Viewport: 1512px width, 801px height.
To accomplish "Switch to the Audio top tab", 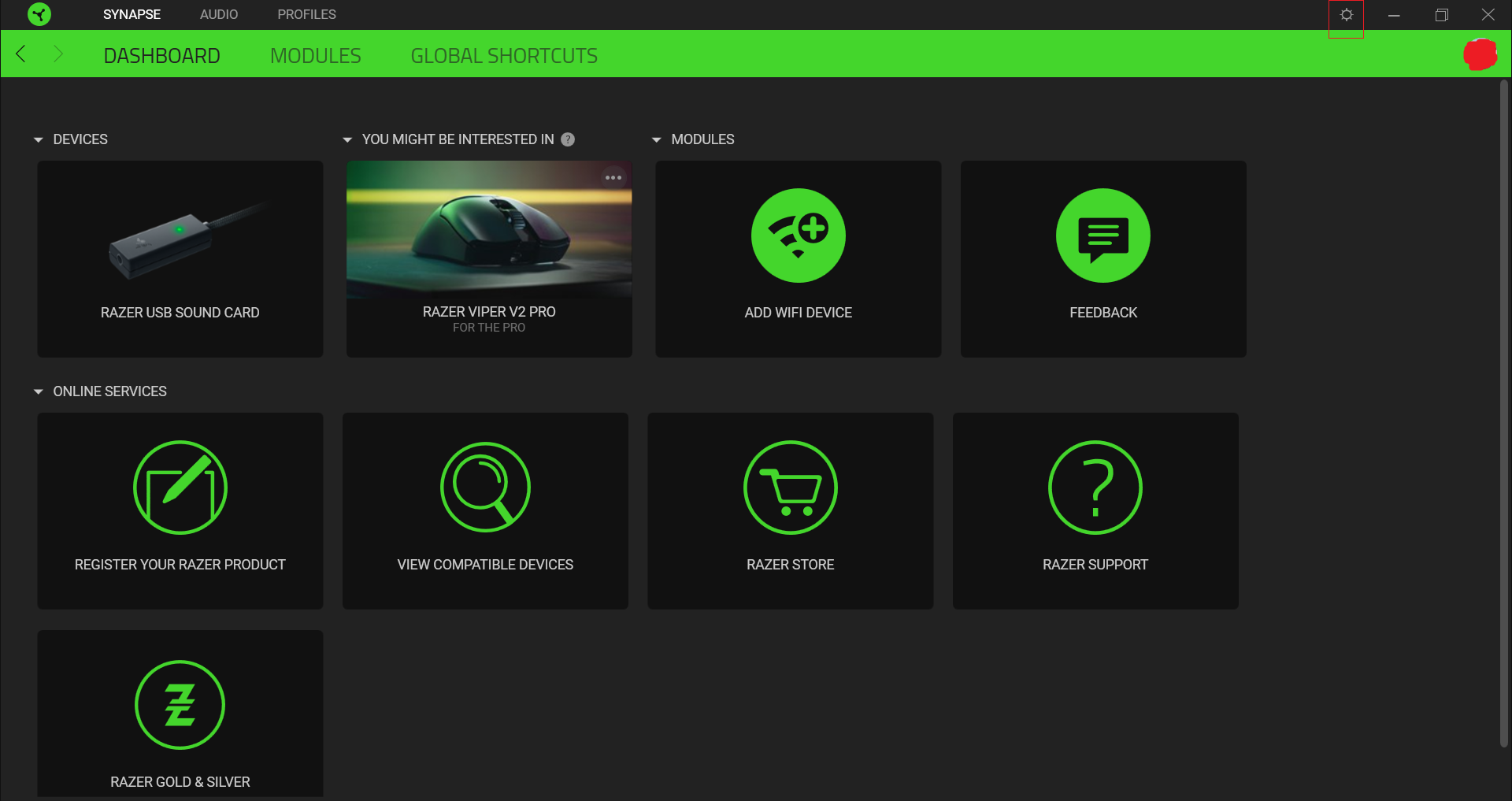I will pyautogui.click(x=219, y=14).
